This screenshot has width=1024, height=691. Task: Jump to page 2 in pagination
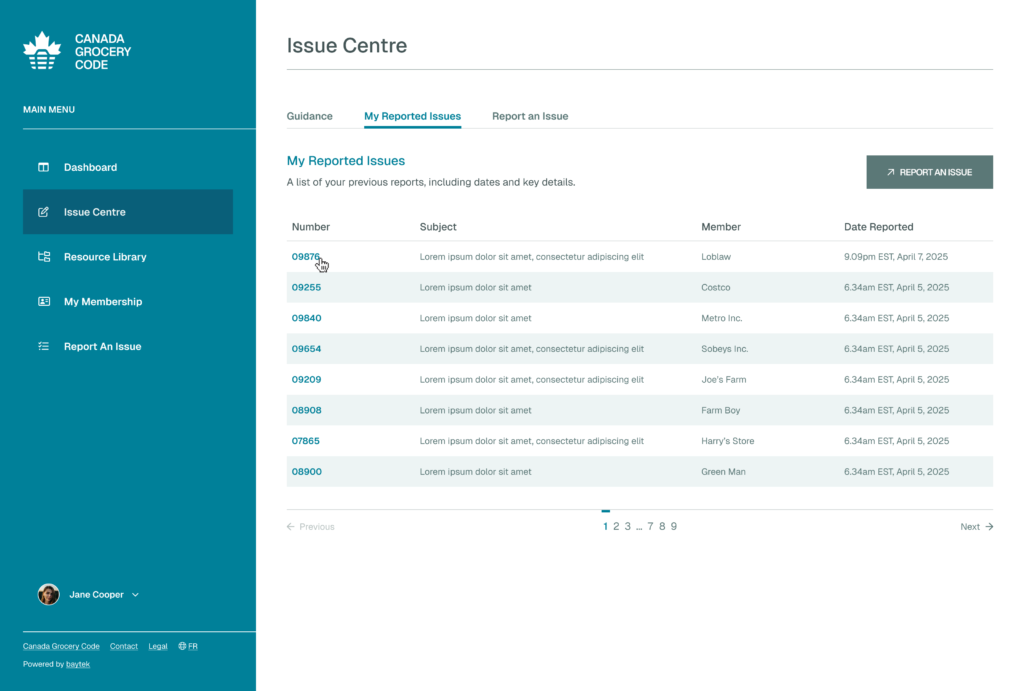tap(616, 527)
